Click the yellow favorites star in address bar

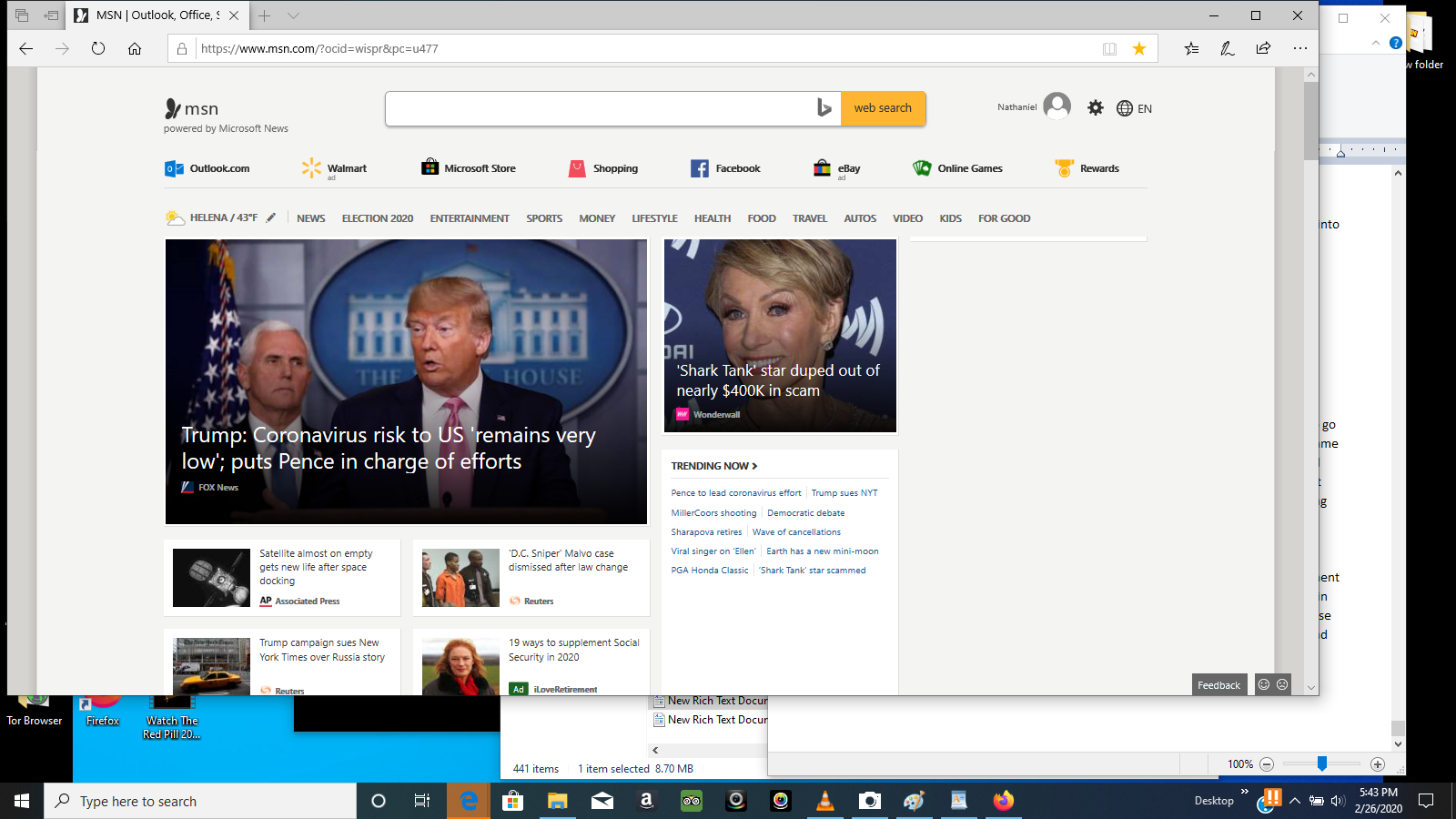click(1139, 49)
